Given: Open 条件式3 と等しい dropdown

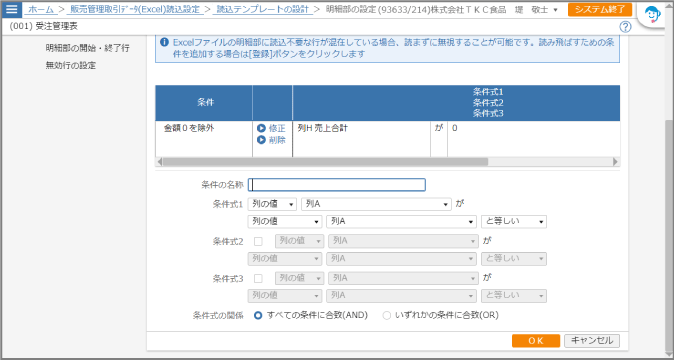Looking at the screenshot, I should point(514,296).
